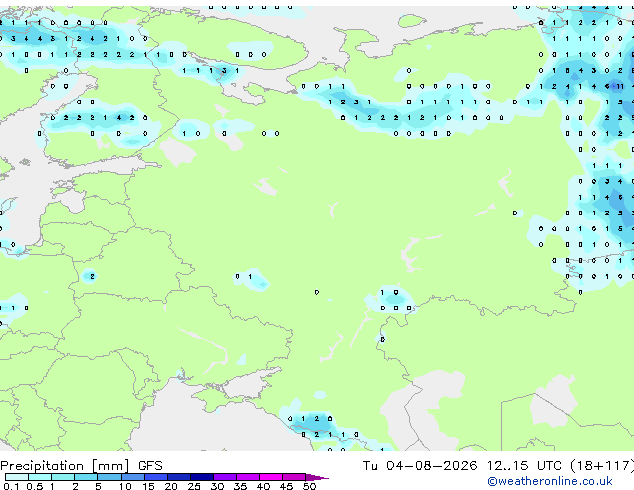Click the 25–30 mm legend color swatch
Image resolution: width=634 pixels, height=490 pixels.
(202, 477)
